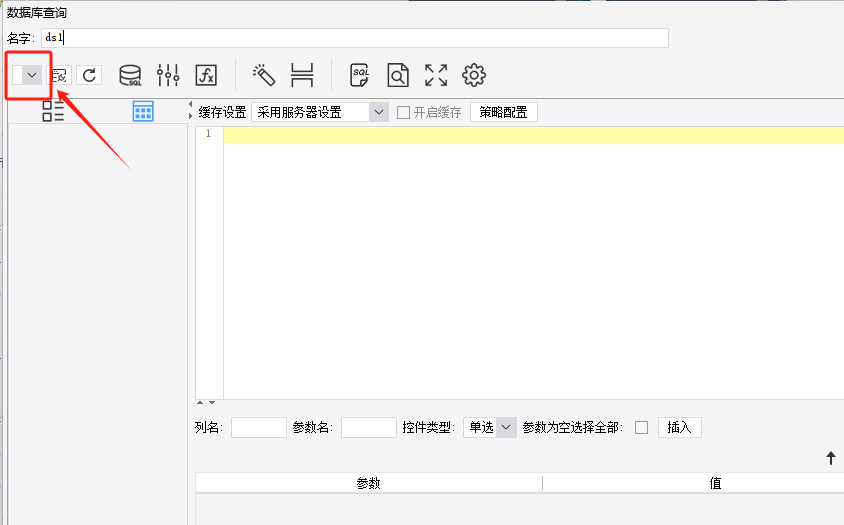Screen dimensions: 844x525
Task: Enable the 开启缓存 checkbox
Action: [x=403, y=113]
